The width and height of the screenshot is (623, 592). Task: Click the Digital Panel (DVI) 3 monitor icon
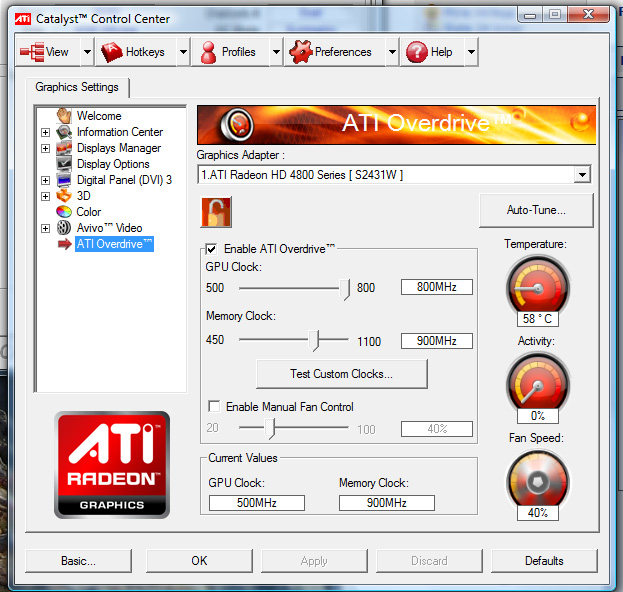64,180
